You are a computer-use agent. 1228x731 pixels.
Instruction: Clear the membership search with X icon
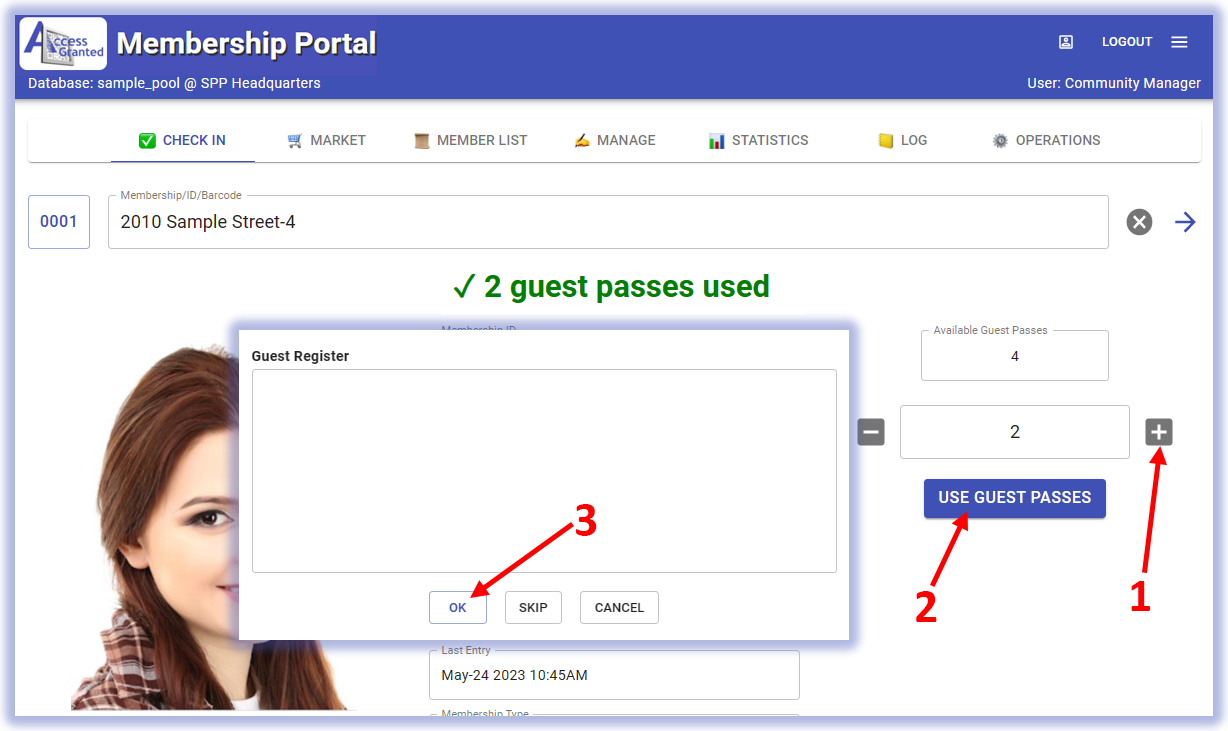[1140, 222]
